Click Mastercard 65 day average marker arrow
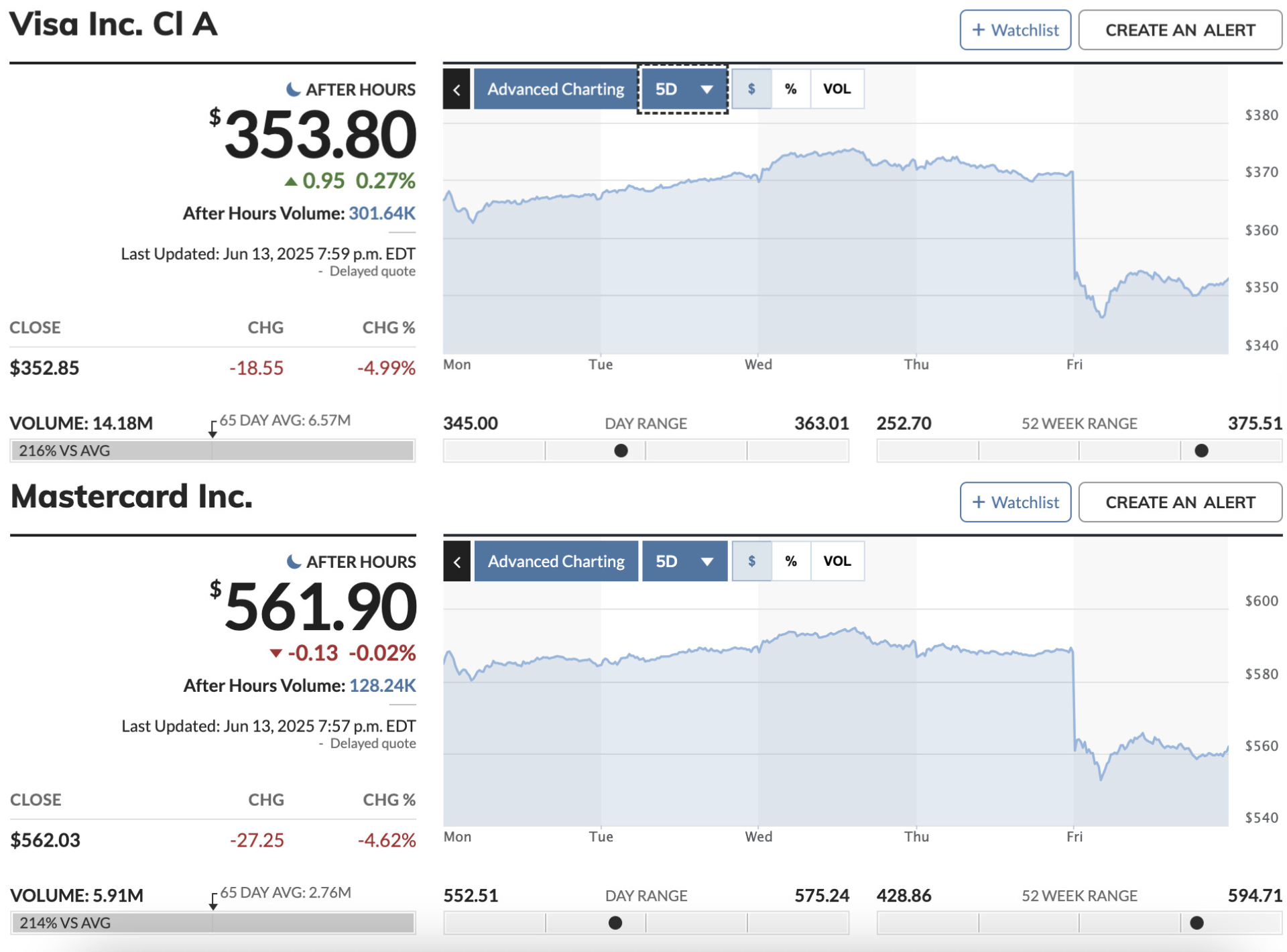This screenshot has height=952, width=1287. click(x=213, y=902)
